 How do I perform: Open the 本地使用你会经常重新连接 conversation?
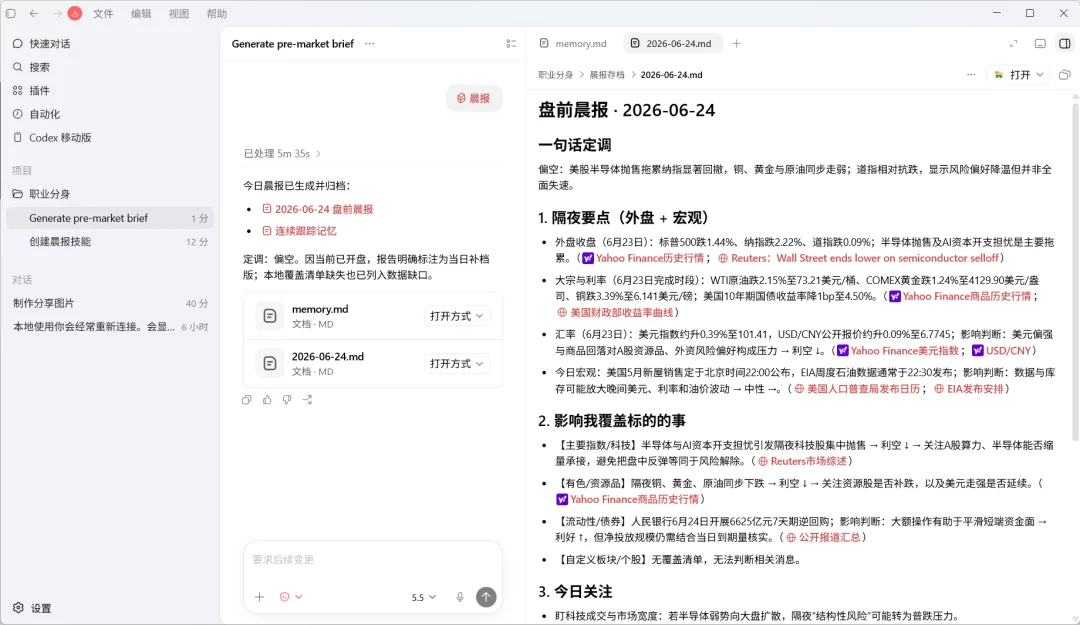(110, 327)
